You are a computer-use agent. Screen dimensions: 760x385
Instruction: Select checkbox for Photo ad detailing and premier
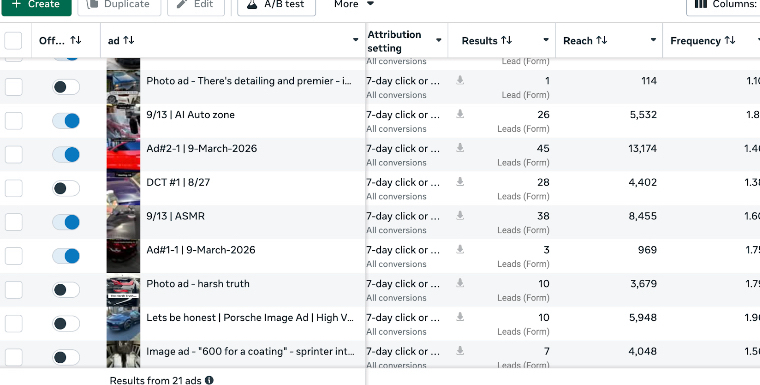14,87
